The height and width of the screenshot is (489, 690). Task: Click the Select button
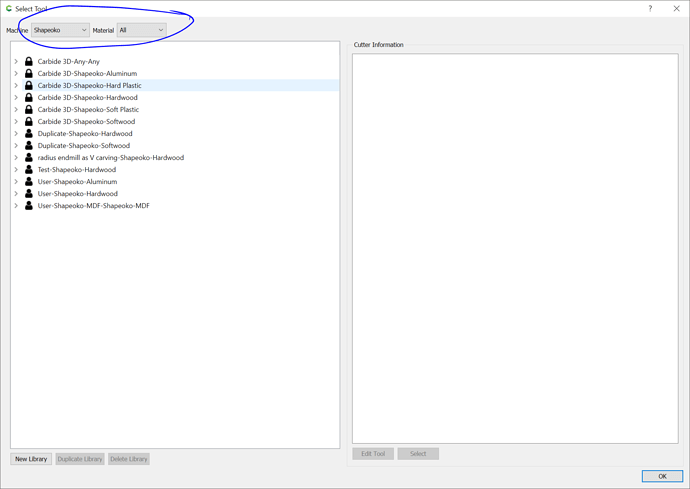[418, 454]
